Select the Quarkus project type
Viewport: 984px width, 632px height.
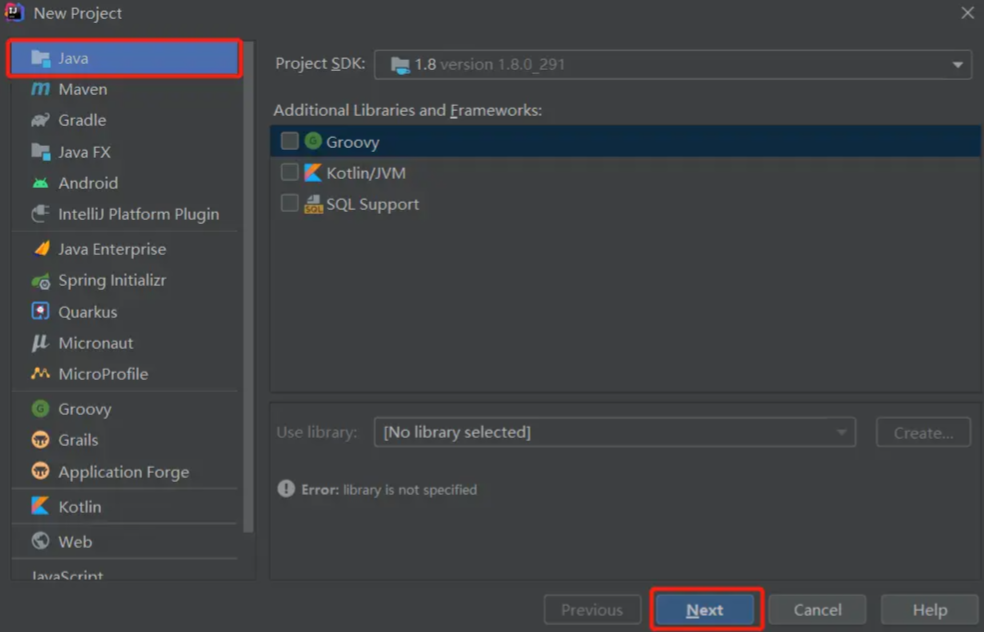(124, 312)
